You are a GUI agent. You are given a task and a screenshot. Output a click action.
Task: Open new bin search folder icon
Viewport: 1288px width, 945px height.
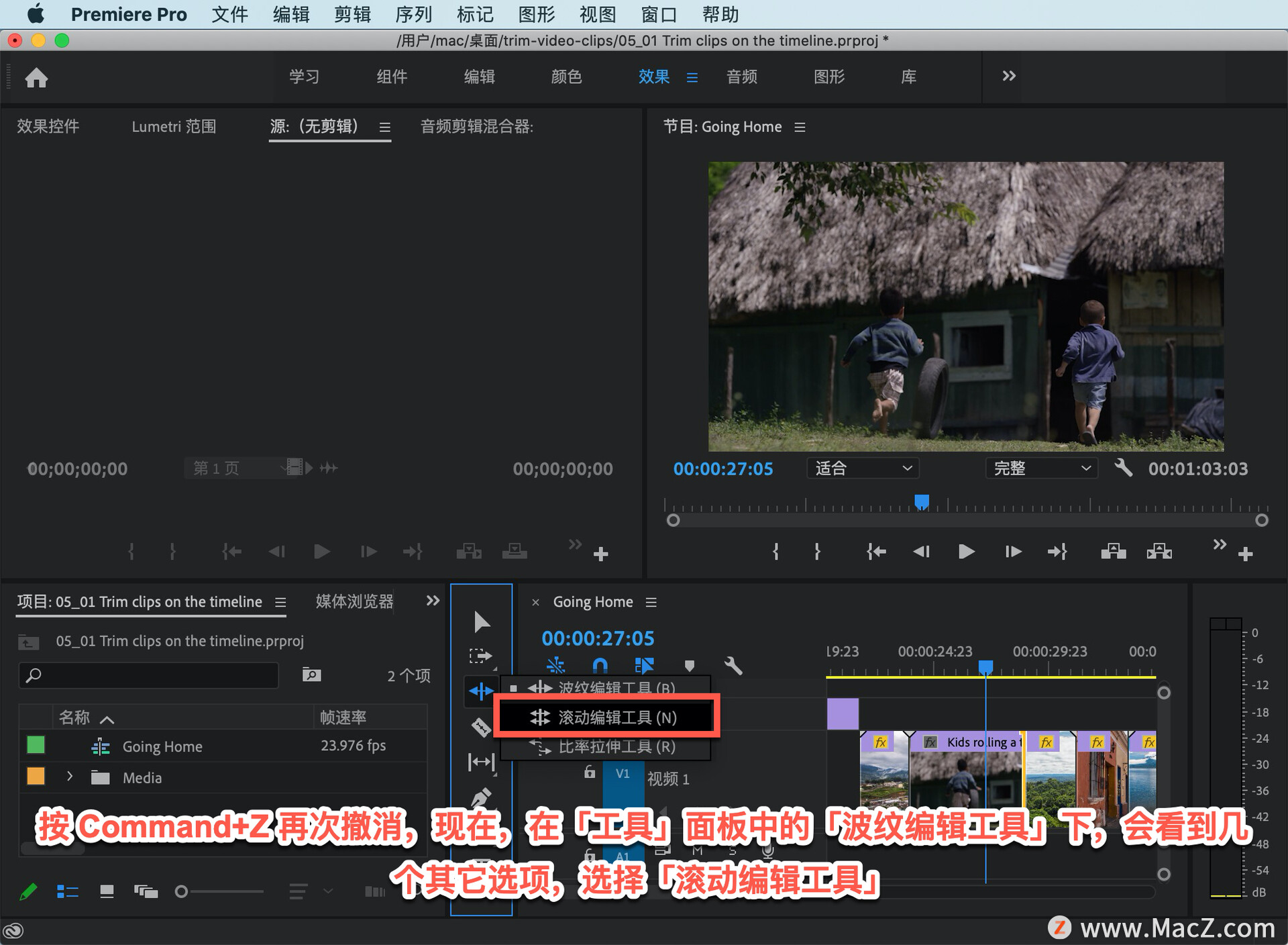(x=311, y=675)
